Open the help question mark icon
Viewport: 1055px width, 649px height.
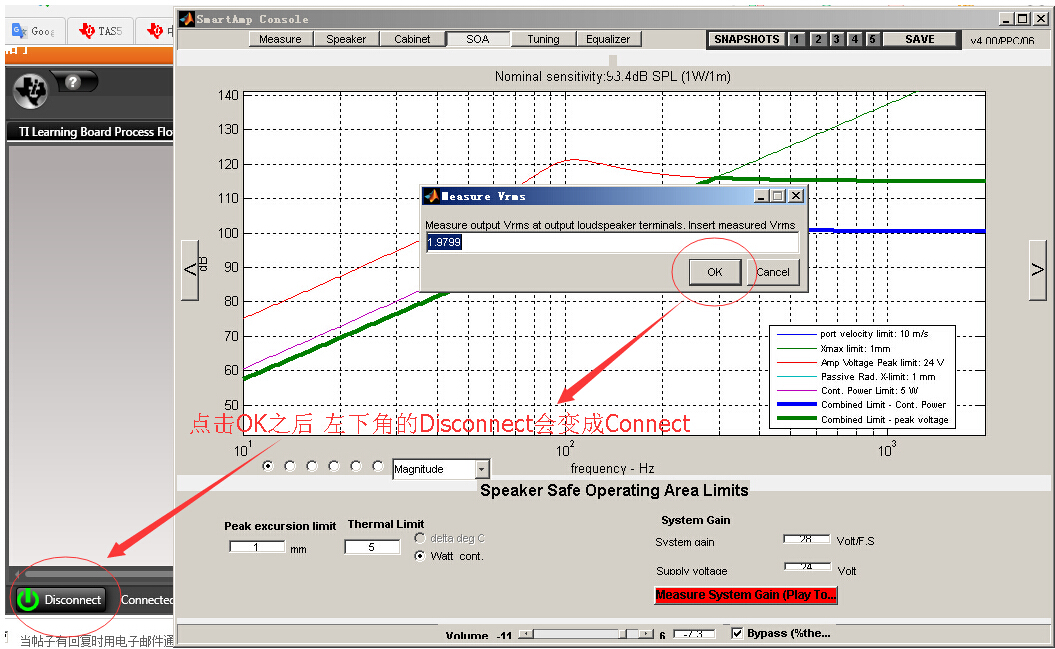click(73, 82)
